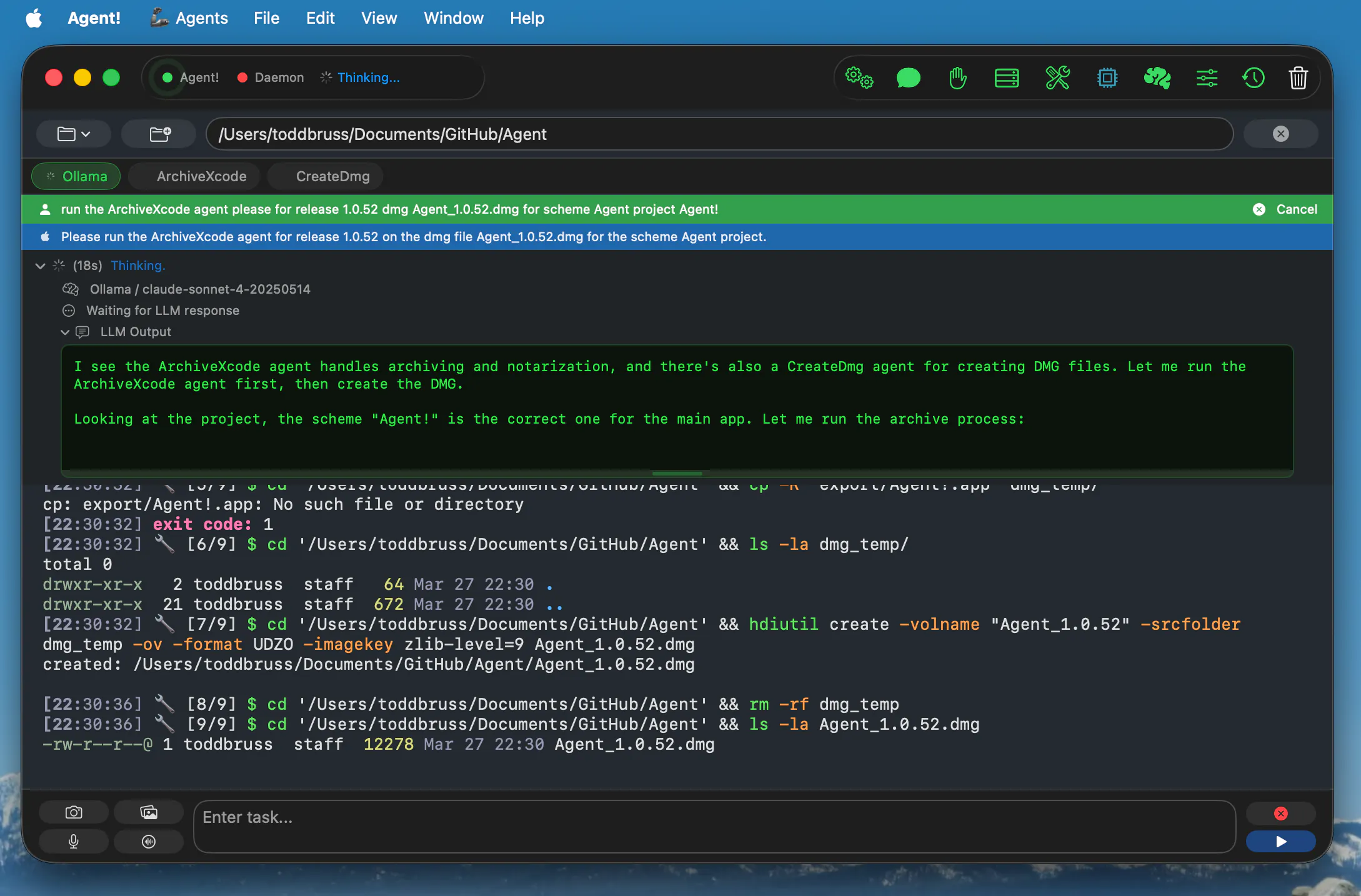Collapse the LLM Output section
Screen dimensions: 1361x896
pyautogui.click(x=65, y=332)
